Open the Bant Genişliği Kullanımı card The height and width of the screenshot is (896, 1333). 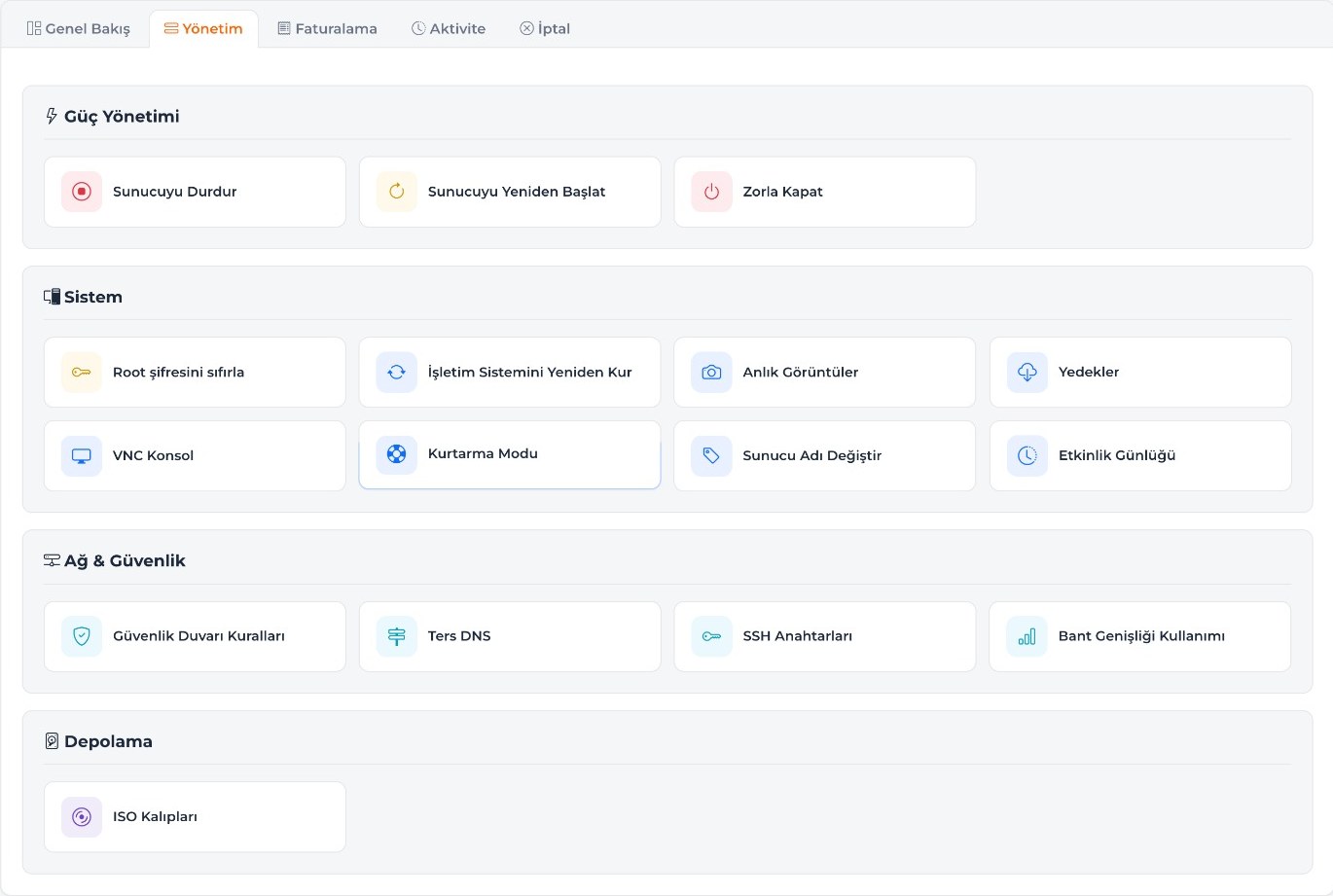1140,636
